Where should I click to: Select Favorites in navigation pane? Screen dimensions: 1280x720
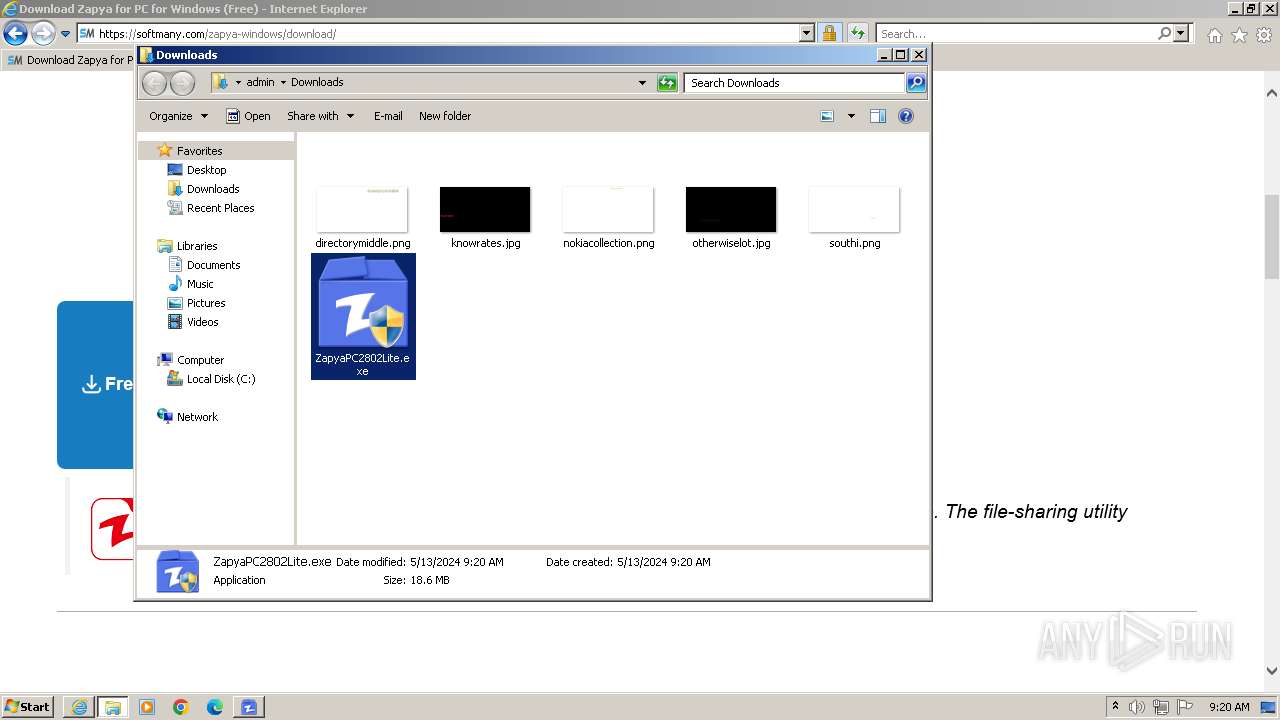click(199, 151)
